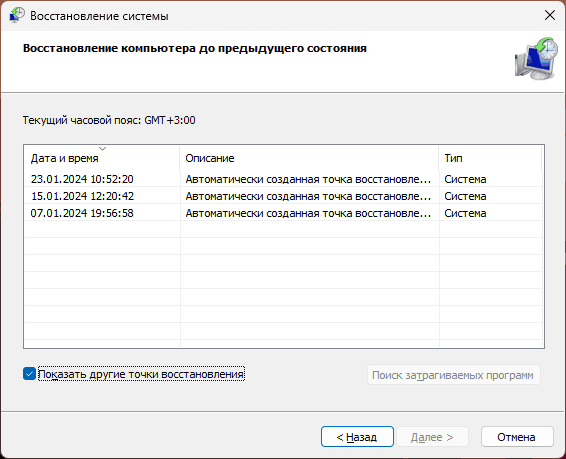Select restore point 07.01.2024 19:56:58

[283, 213]
